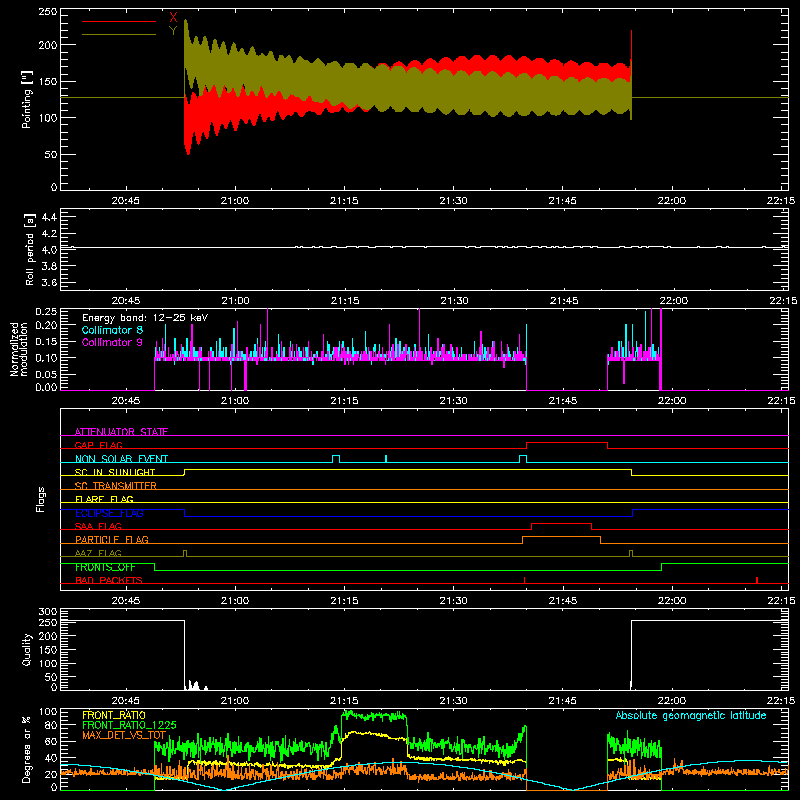
Task: Click the raised SAA_FLAG segment
Action: pos(561,524)
